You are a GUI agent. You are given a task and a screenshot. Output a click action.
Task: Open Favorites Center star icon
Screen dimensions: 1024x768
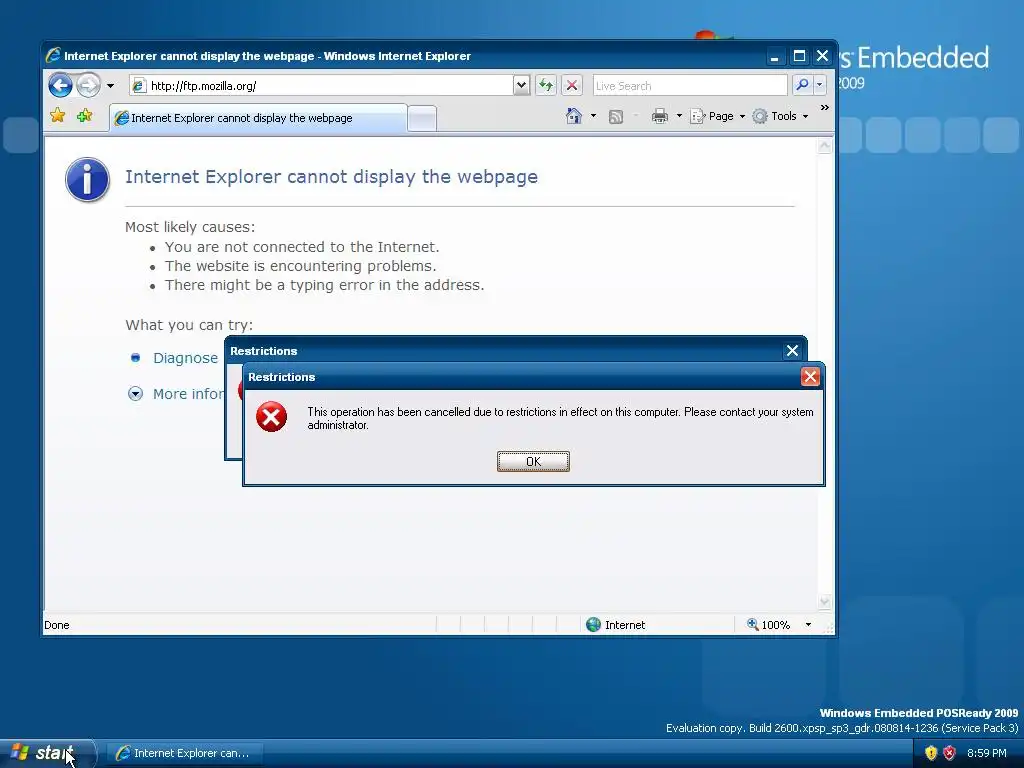[x=57, y=116]
